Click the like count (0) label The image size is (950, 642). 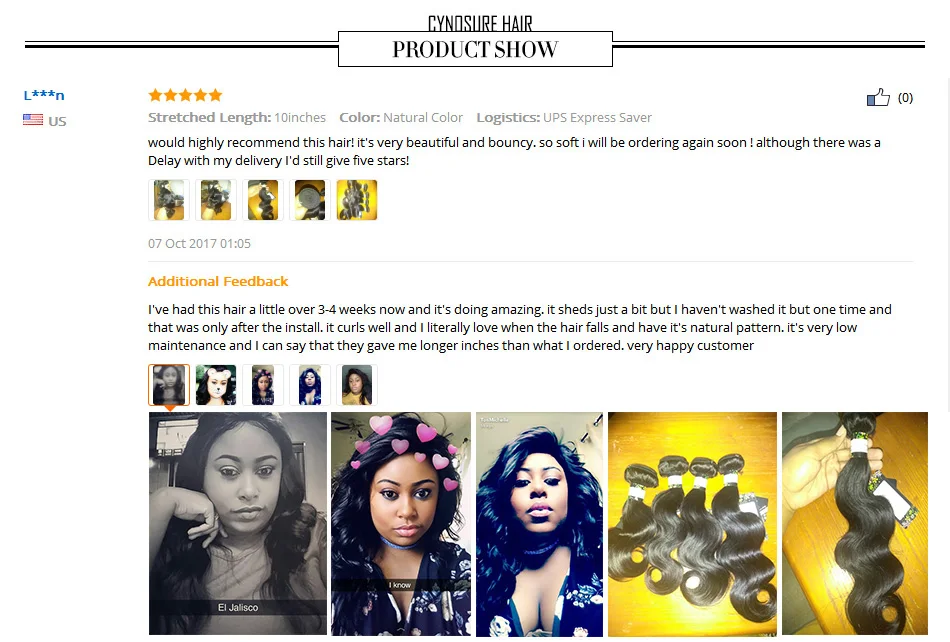[905, 98]
